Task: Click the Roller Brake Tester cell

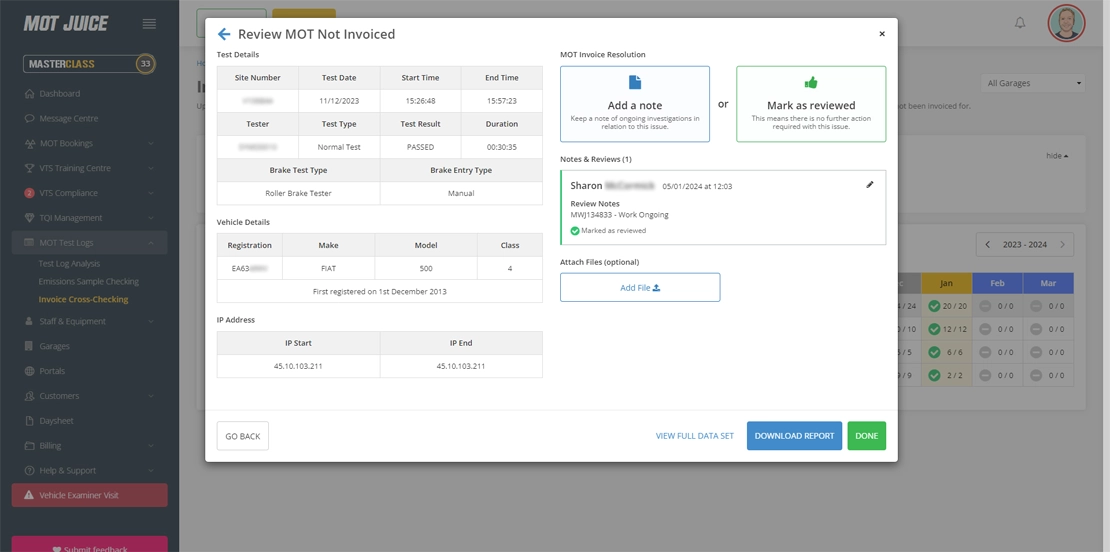Action: [x=298, y=193]
